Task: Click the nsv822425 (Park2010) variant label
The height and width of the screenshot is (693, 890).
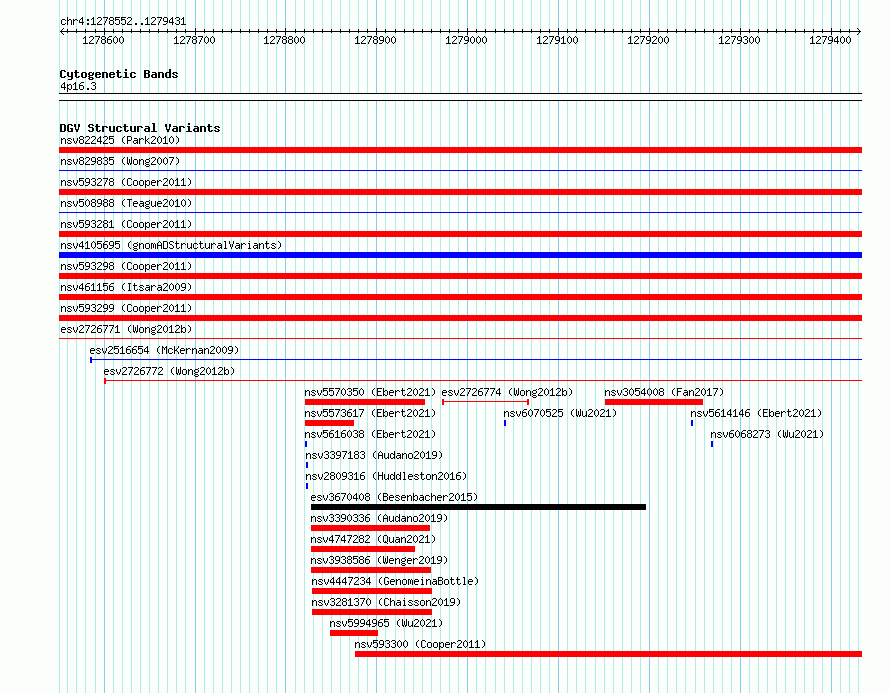Action: coord(120,140)
